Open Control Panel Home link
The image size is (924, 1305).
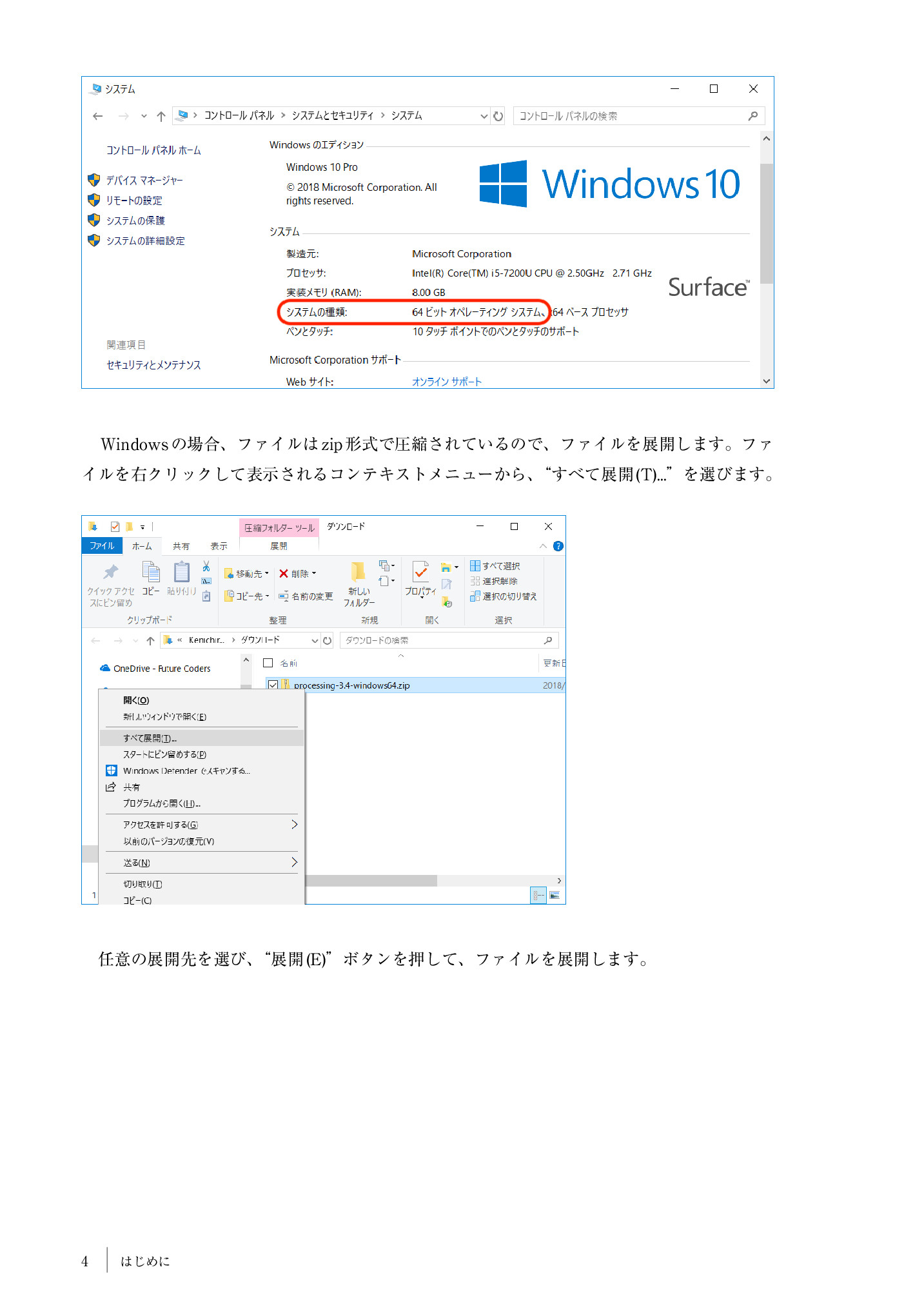coord(153,150)
